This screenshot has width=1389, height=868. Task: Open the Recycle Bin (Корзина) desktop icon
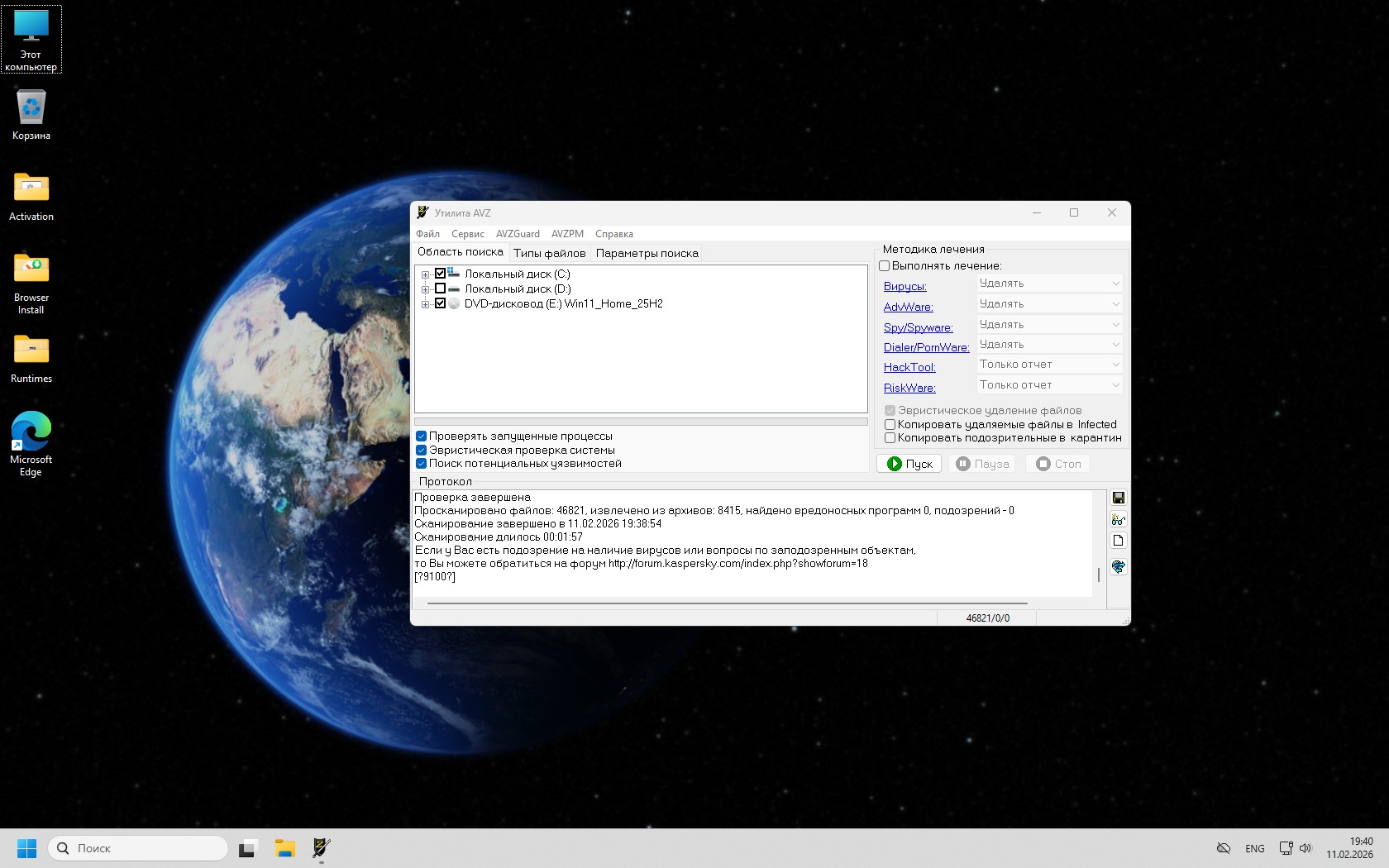pos(31,115)
